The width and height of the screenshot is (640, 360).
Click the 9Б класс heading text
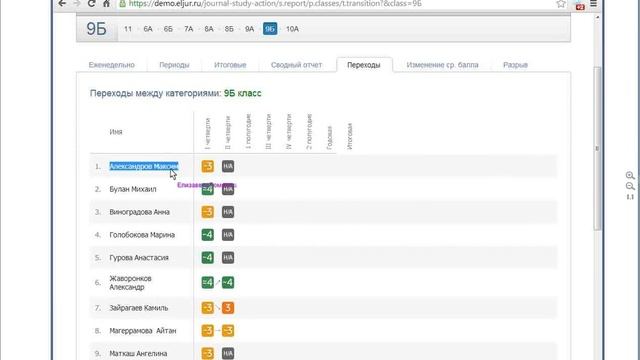tap(242, 93)
